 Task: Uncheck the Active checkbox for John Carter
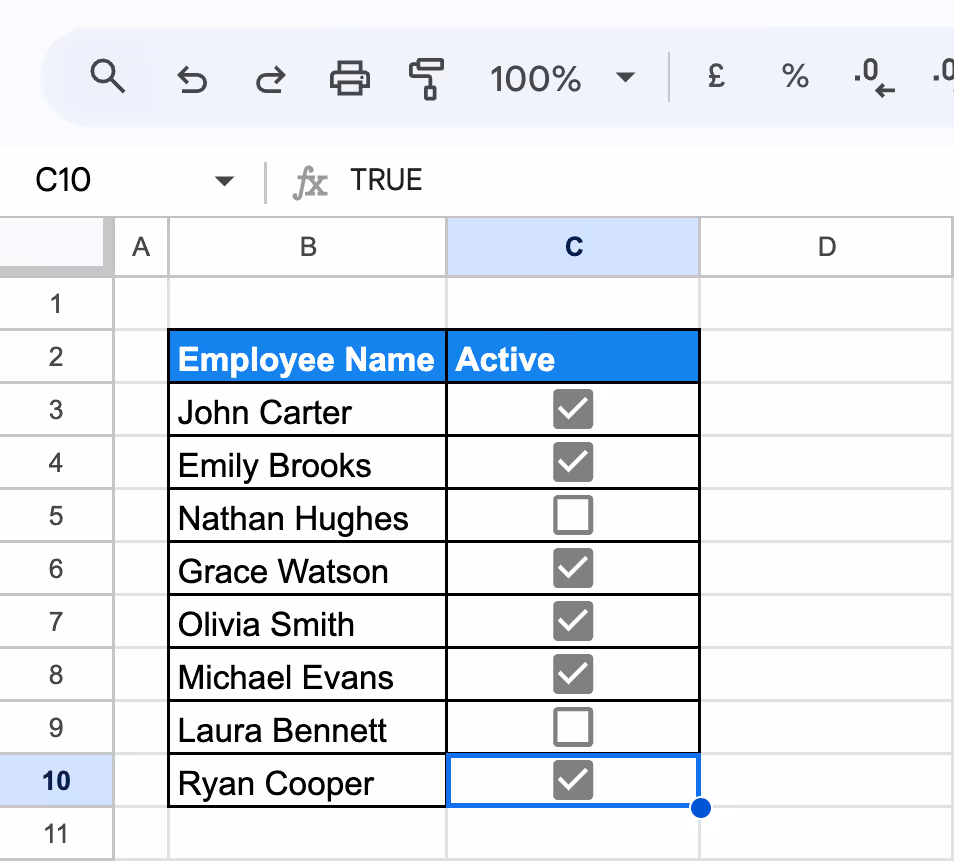[x=572, y=408]
